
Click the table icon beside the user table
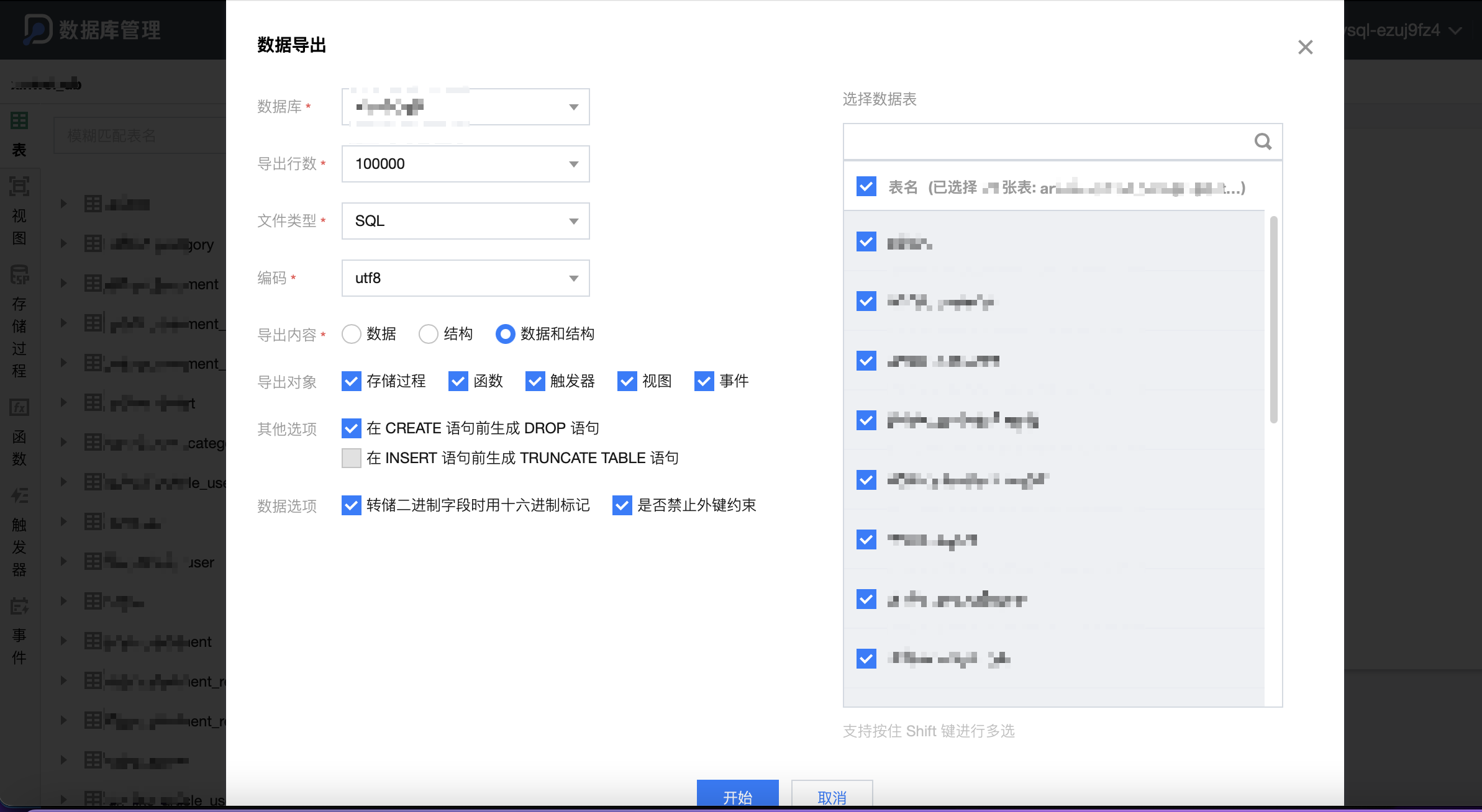(93, 562)
